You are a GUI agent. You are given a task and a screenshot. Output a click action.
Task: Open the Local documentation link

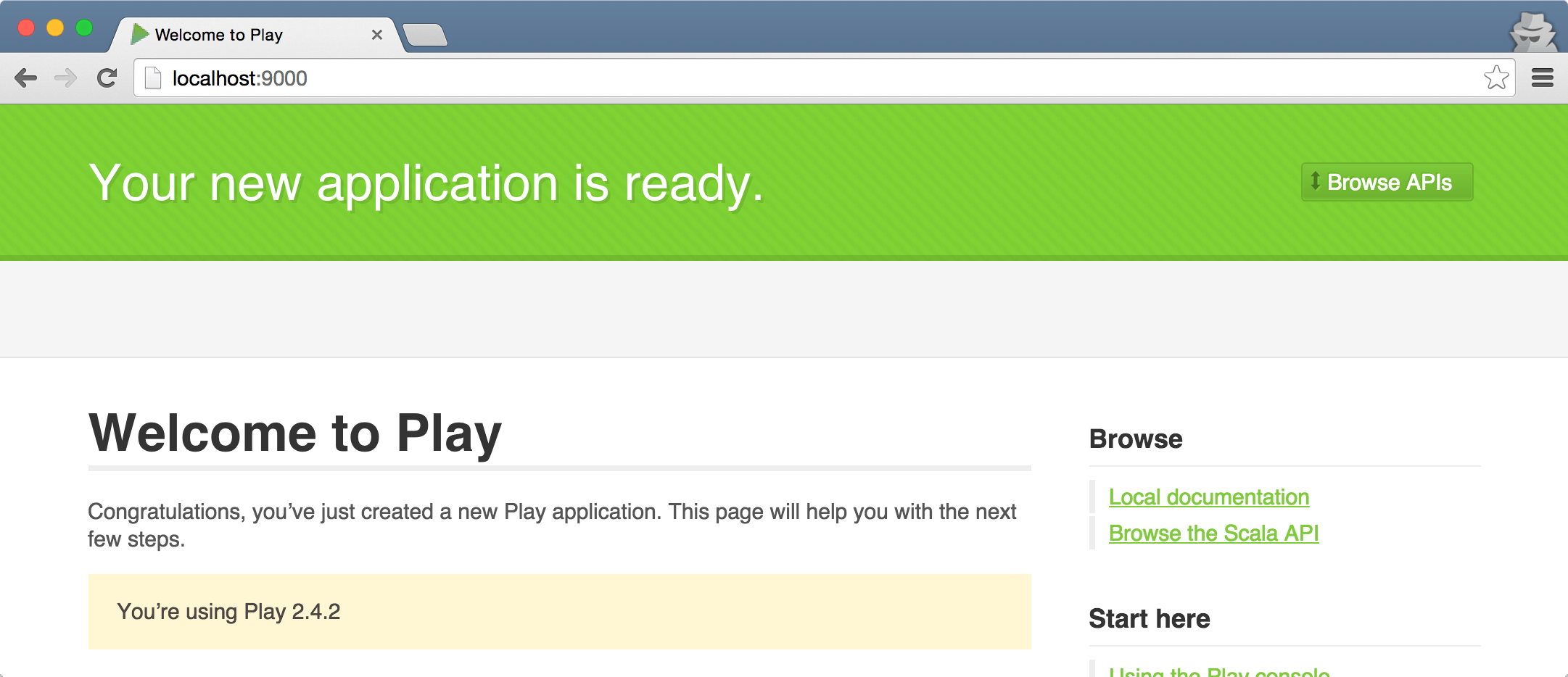[1209, 497]
